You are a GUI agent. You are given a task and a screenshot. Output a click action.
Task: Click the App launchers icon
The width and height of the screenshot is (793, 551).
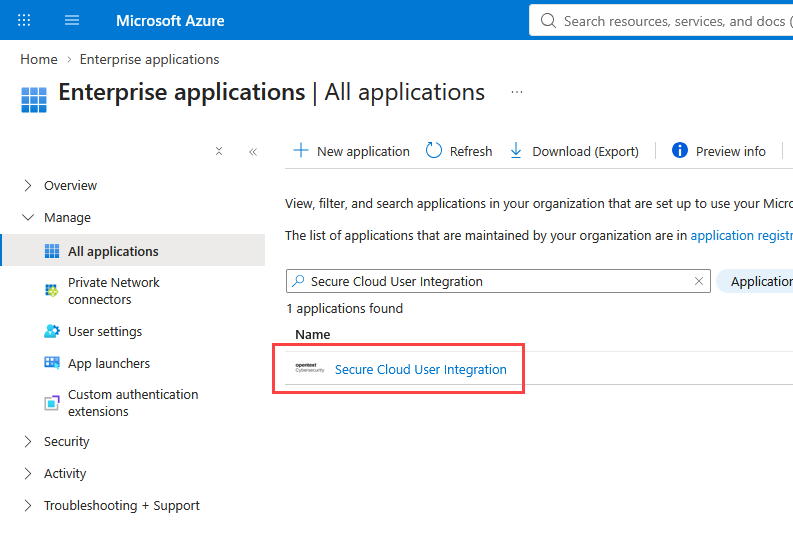point(52,362)
